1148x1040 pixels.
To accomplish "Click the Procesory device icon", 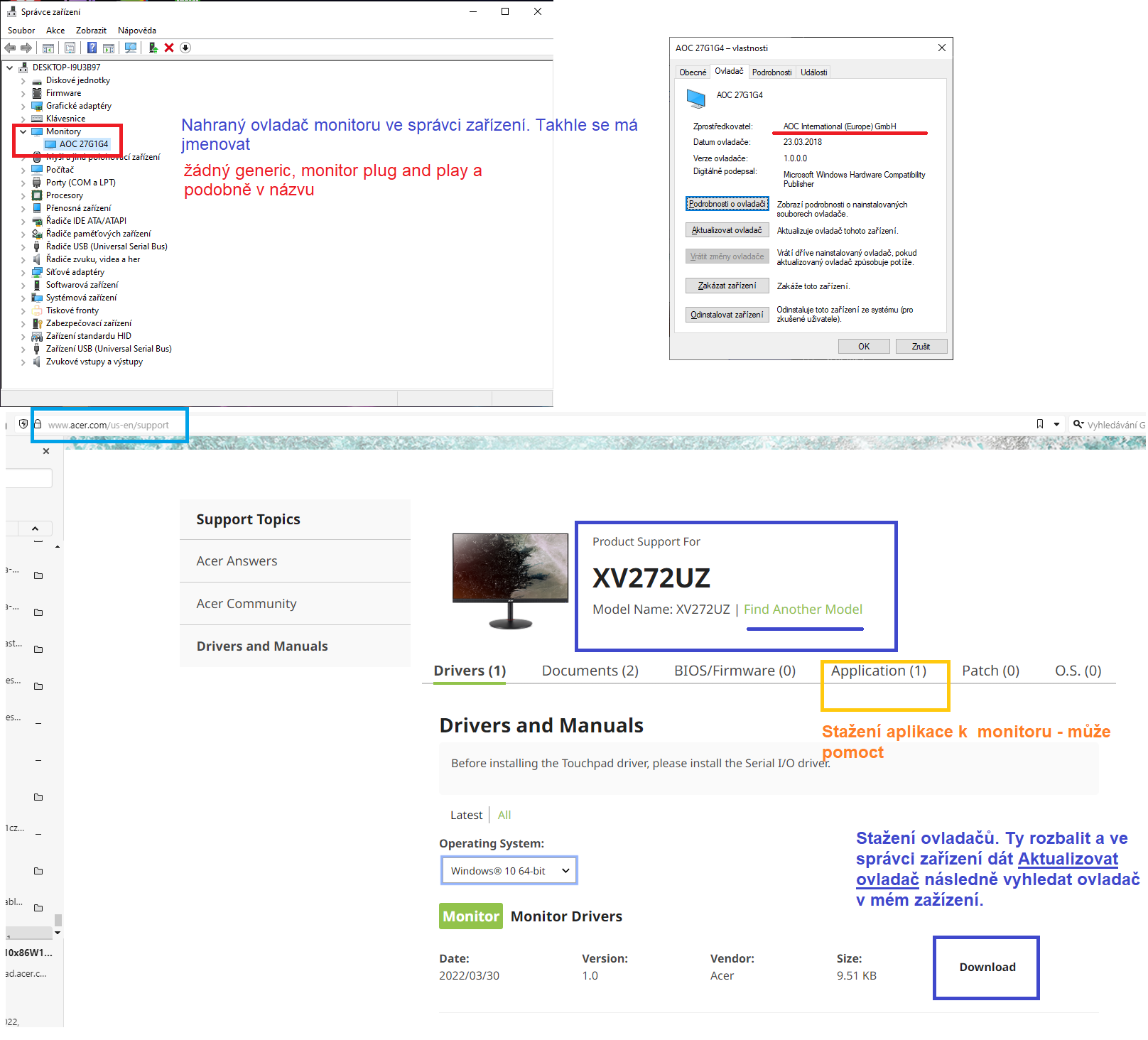I will click(x=37, y=195).
